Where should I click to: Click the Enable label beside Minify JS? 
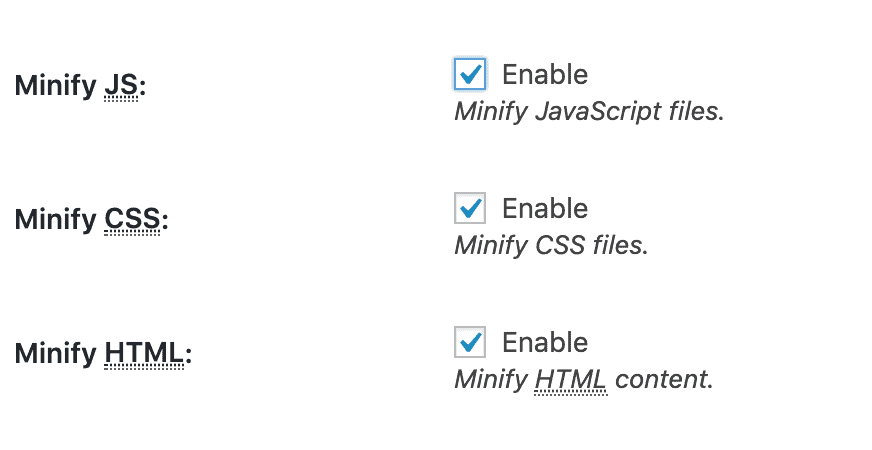tap(545, 75)
